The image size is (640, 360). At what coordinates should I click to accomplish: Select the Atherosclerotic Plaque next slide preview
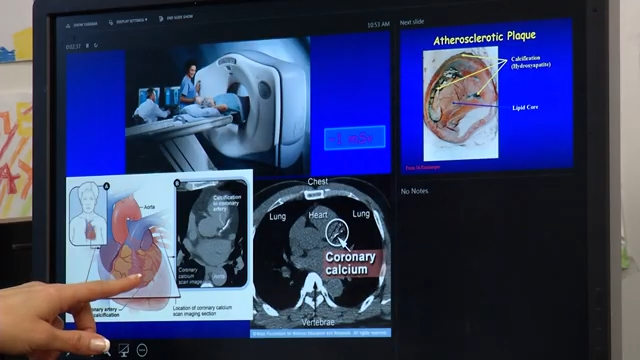pos(487,97)
